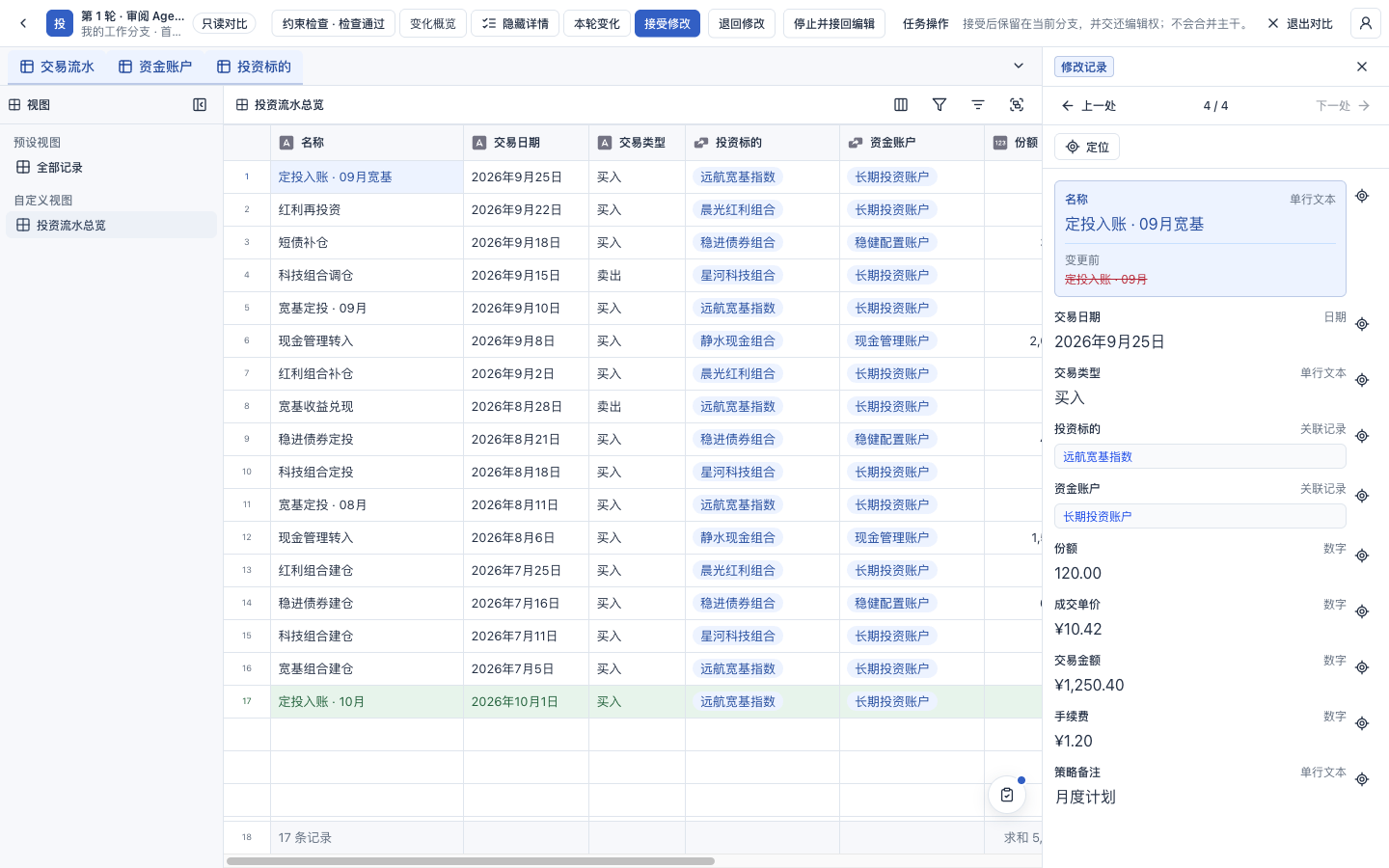Screen dimensions: 1389x868
Task: Open 本轮变化 view
Action: pos(597,23)
